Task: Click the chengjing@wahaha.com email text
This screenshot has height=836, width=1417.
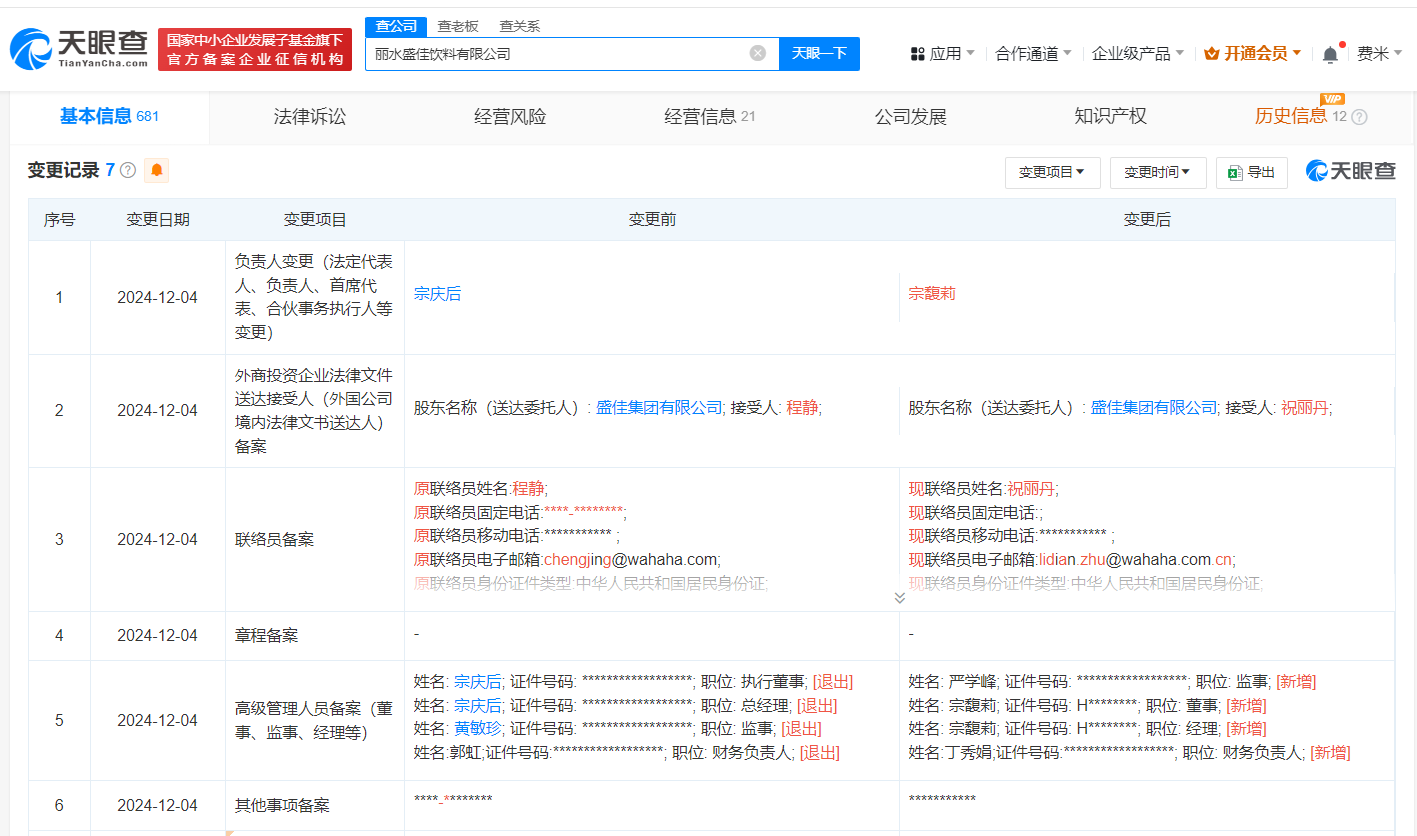Action: coord(631,559)
